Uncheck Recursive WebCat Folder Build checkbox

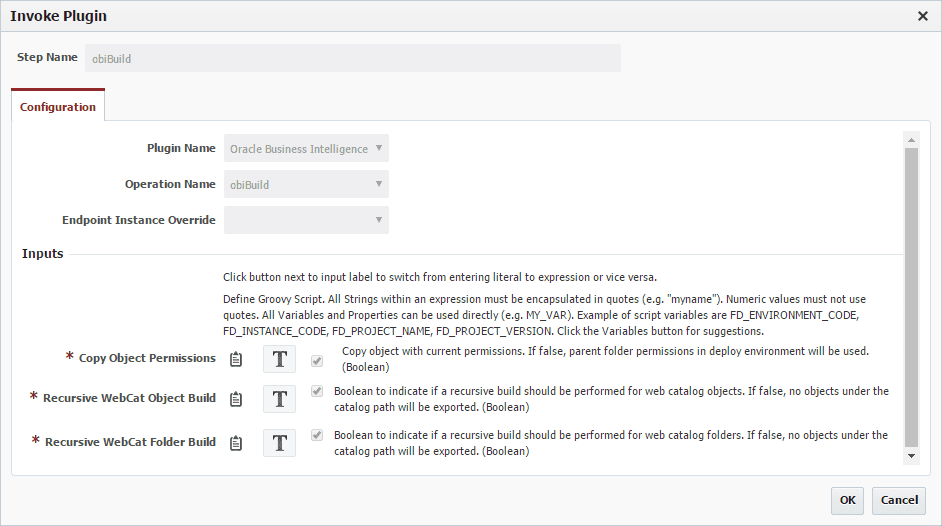[317, 435]
